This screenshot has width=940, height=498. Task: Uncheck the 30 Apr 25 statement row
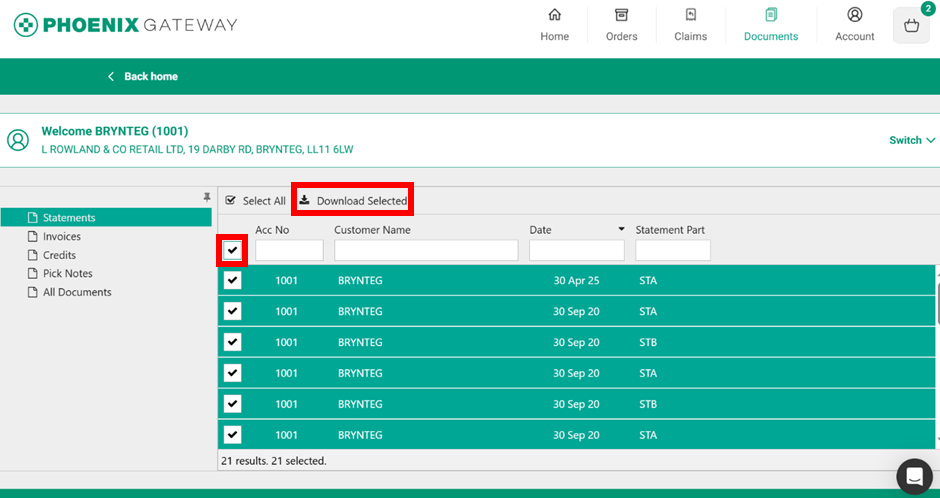point(232,281)
